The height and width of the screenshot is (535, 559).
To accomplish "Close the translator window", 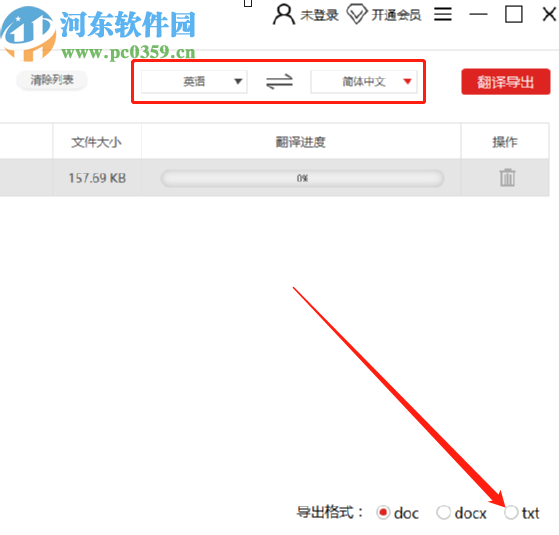I will 549,14.
